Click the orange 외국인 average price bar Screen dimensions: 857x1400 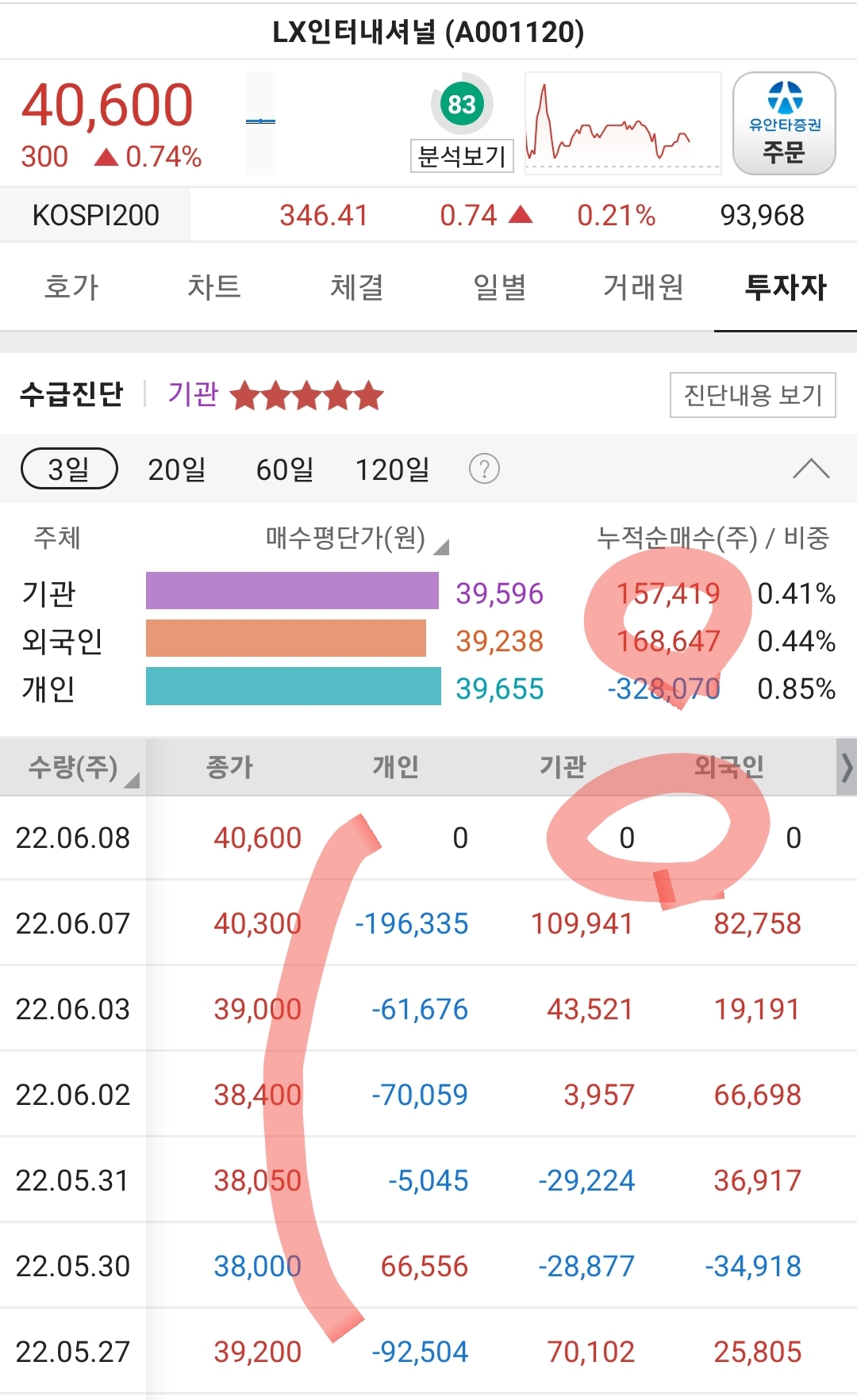pyautogui.click(x=286, y=639)
